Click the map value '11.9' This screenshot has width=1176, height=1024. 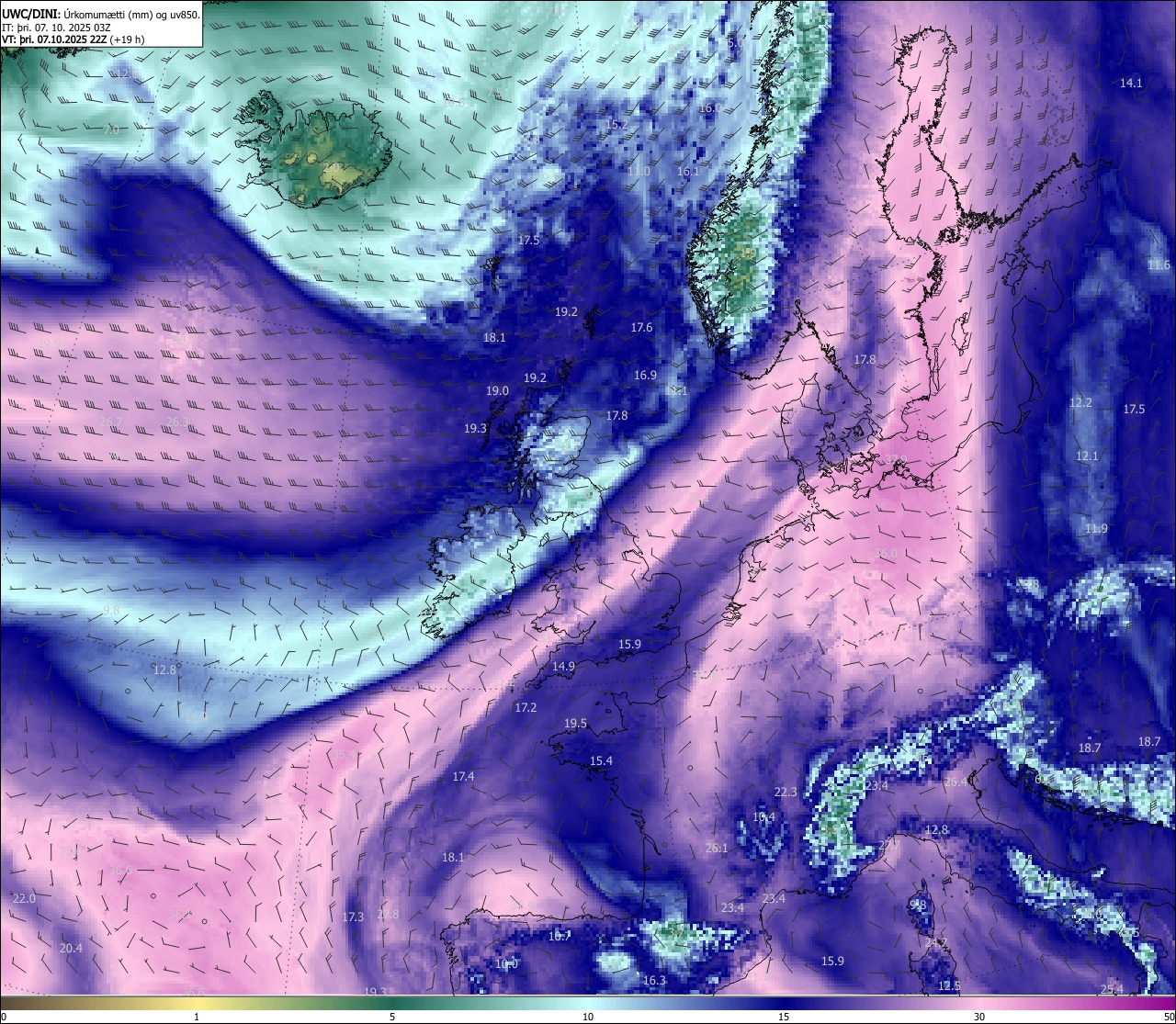[x=1096, y=528]
